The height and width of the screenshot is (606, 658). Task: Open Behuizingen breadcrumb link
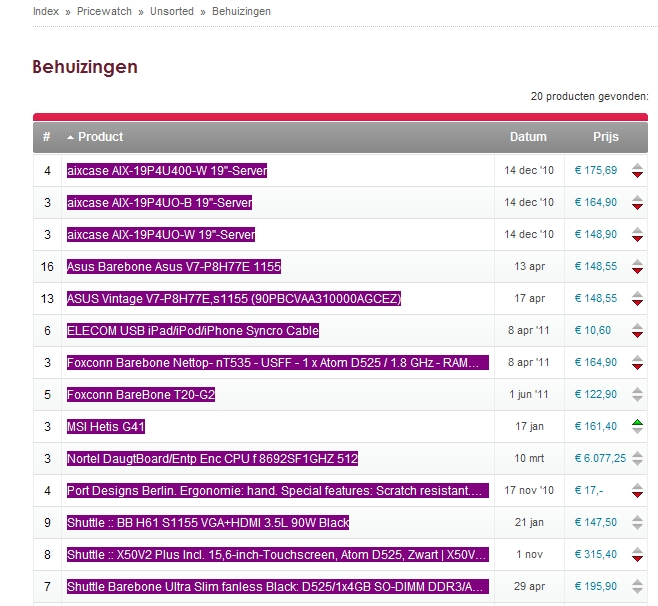(241, 11)
